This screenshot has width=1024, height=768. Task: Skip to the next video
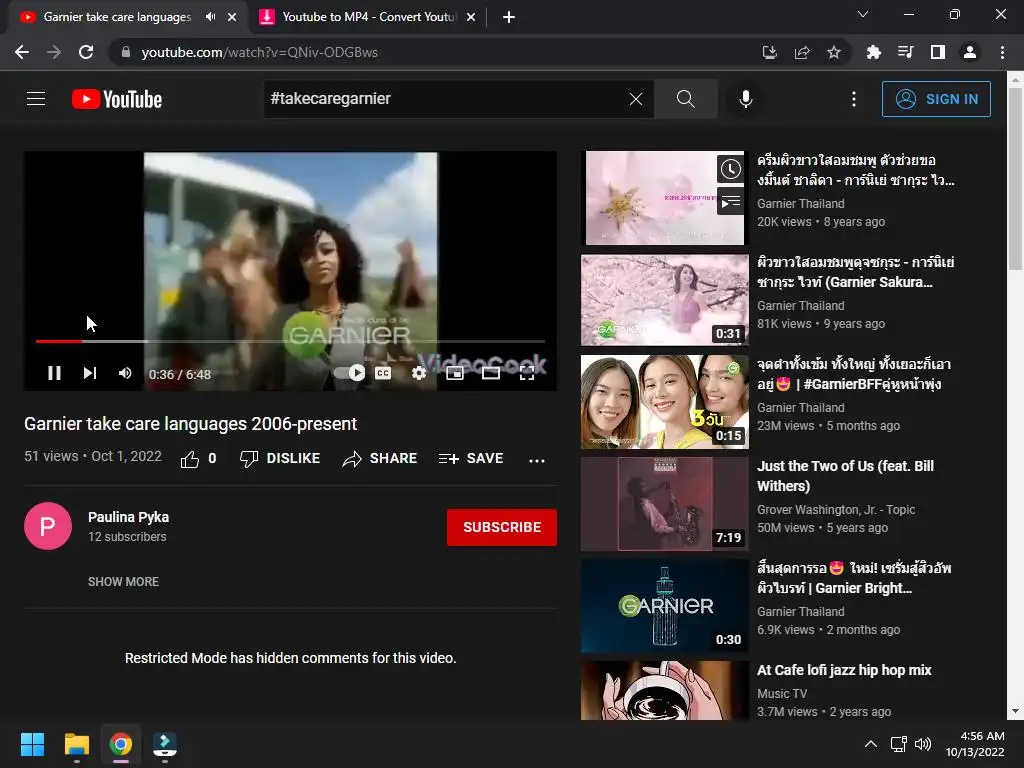tap(89, 373)
